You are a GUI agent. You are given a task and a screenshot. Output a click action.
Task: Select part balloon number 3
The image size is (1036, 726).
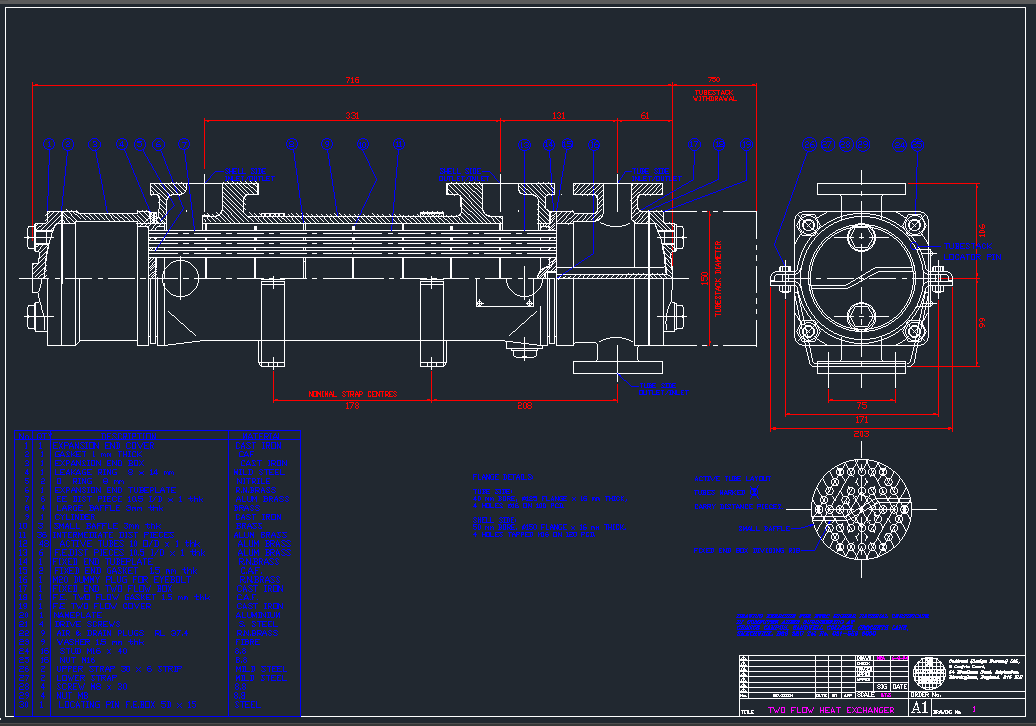95,145
